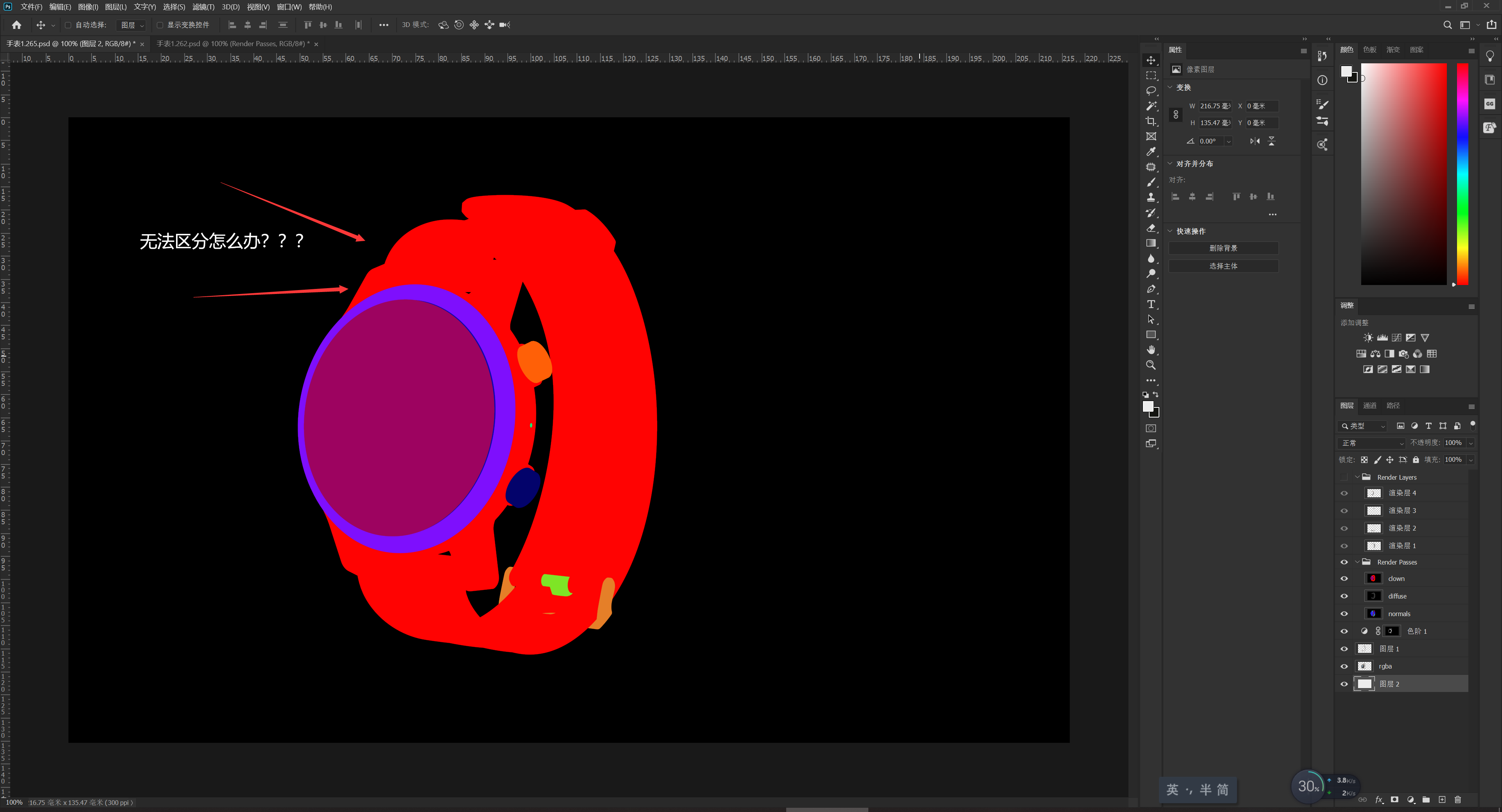The height and width of the screenshot is (812, 1502).
Task: Open the 滤镜(T) menu
Action: point(203,7)
